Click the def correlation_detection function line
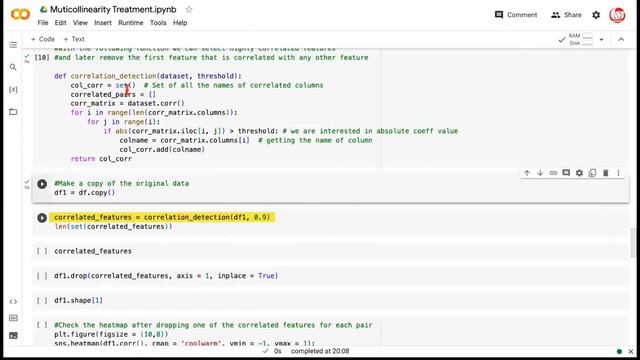The width and height of the screenshot is (640, 360). (x=148, y=76)
